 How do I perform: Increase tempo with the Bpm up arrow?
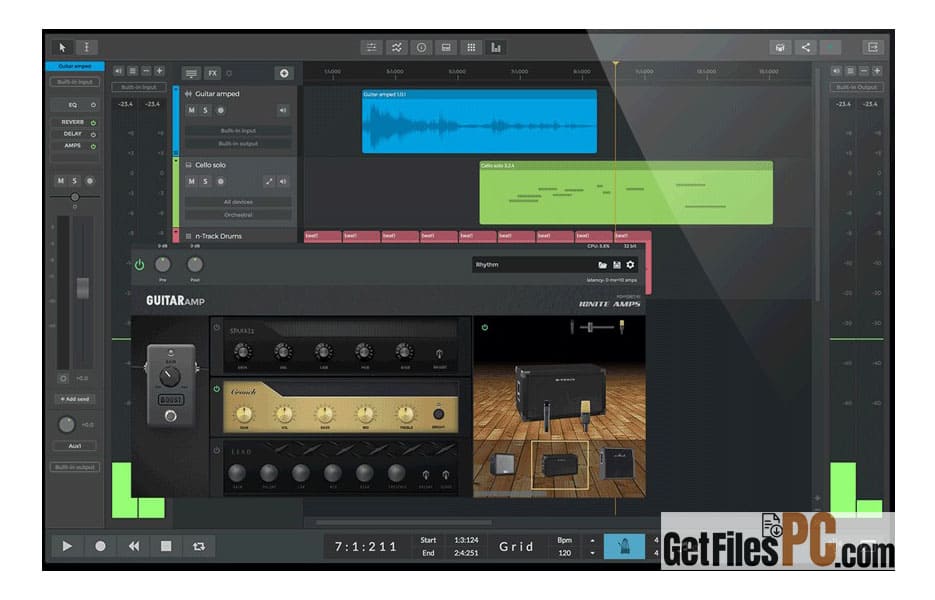pyautogui.click(x=592, y=540)
